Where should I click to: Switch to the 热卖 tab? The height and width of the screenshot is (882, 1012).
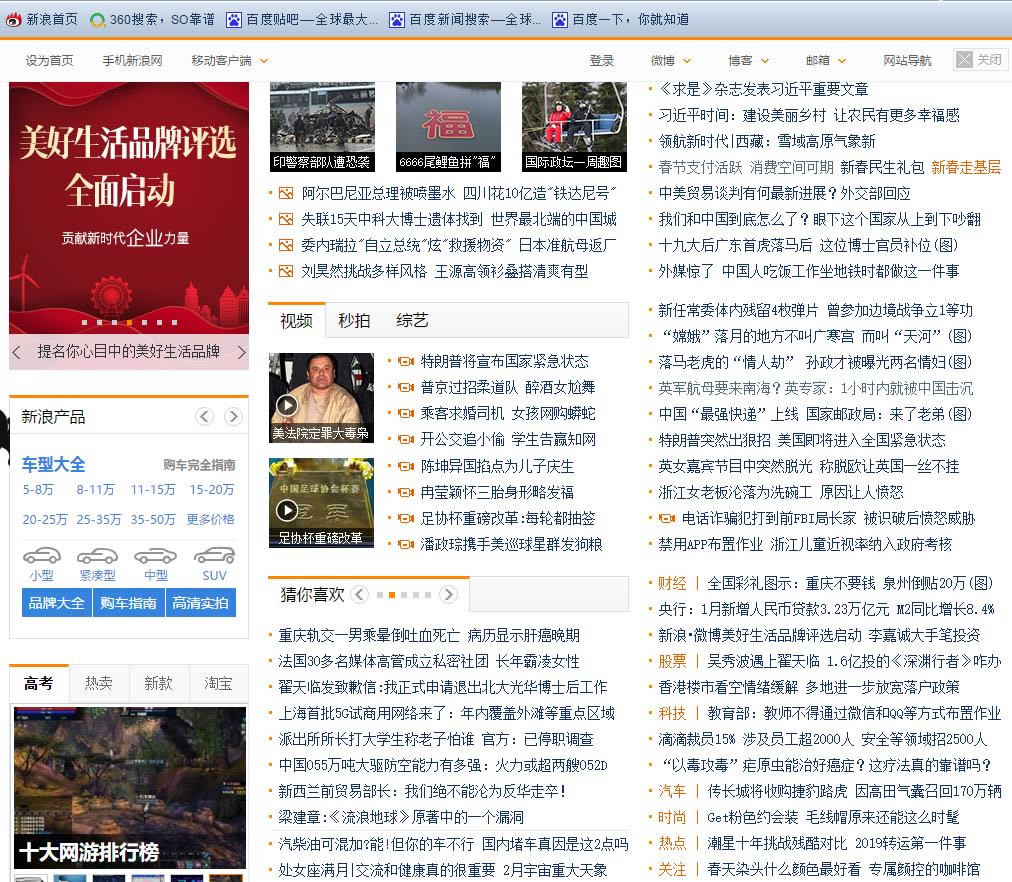click(x=99, y=683)
